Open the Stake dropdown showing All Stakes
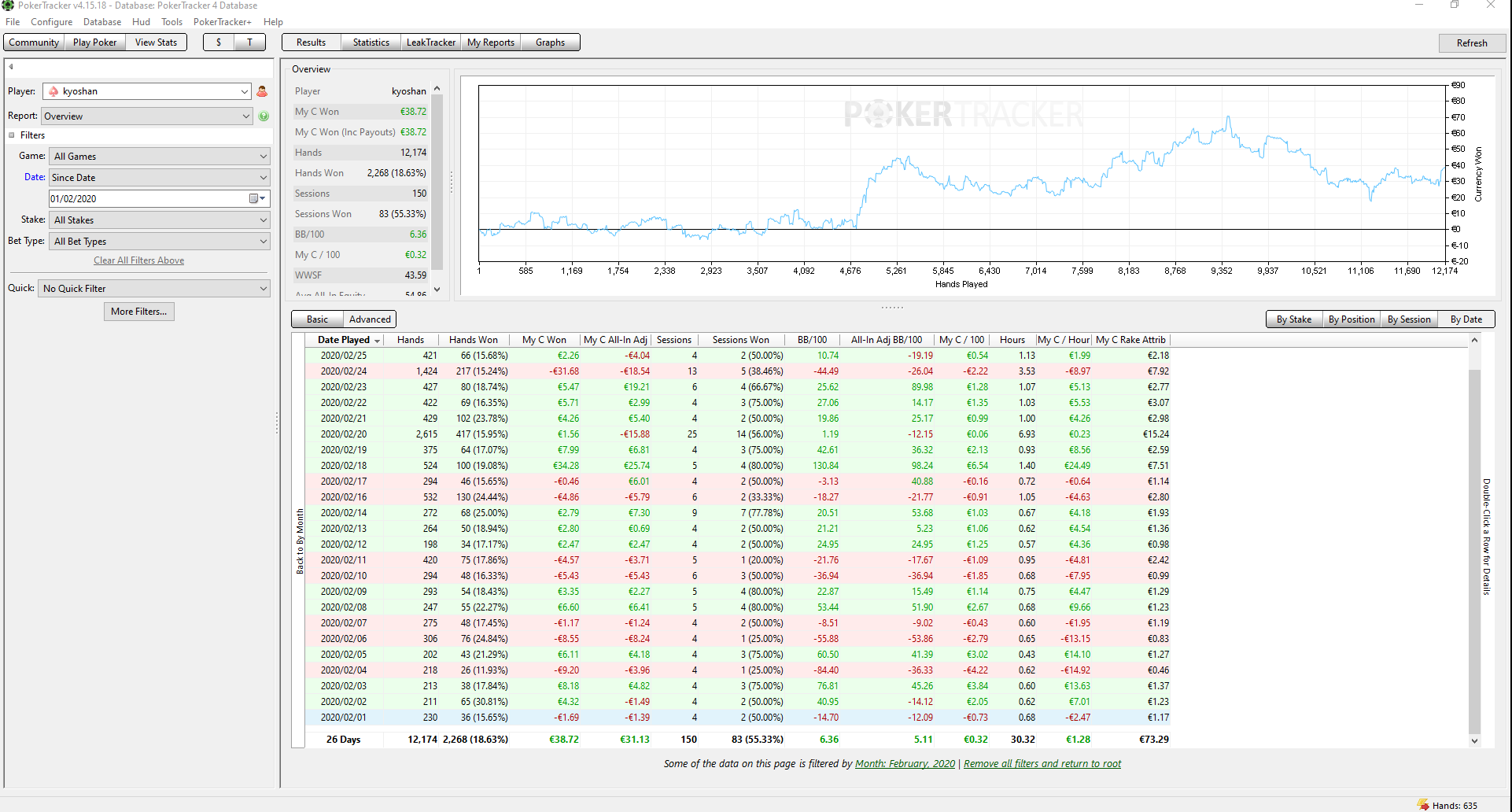Image resolution: width=1512 pixels, height=812 pixels. point(160,220)
